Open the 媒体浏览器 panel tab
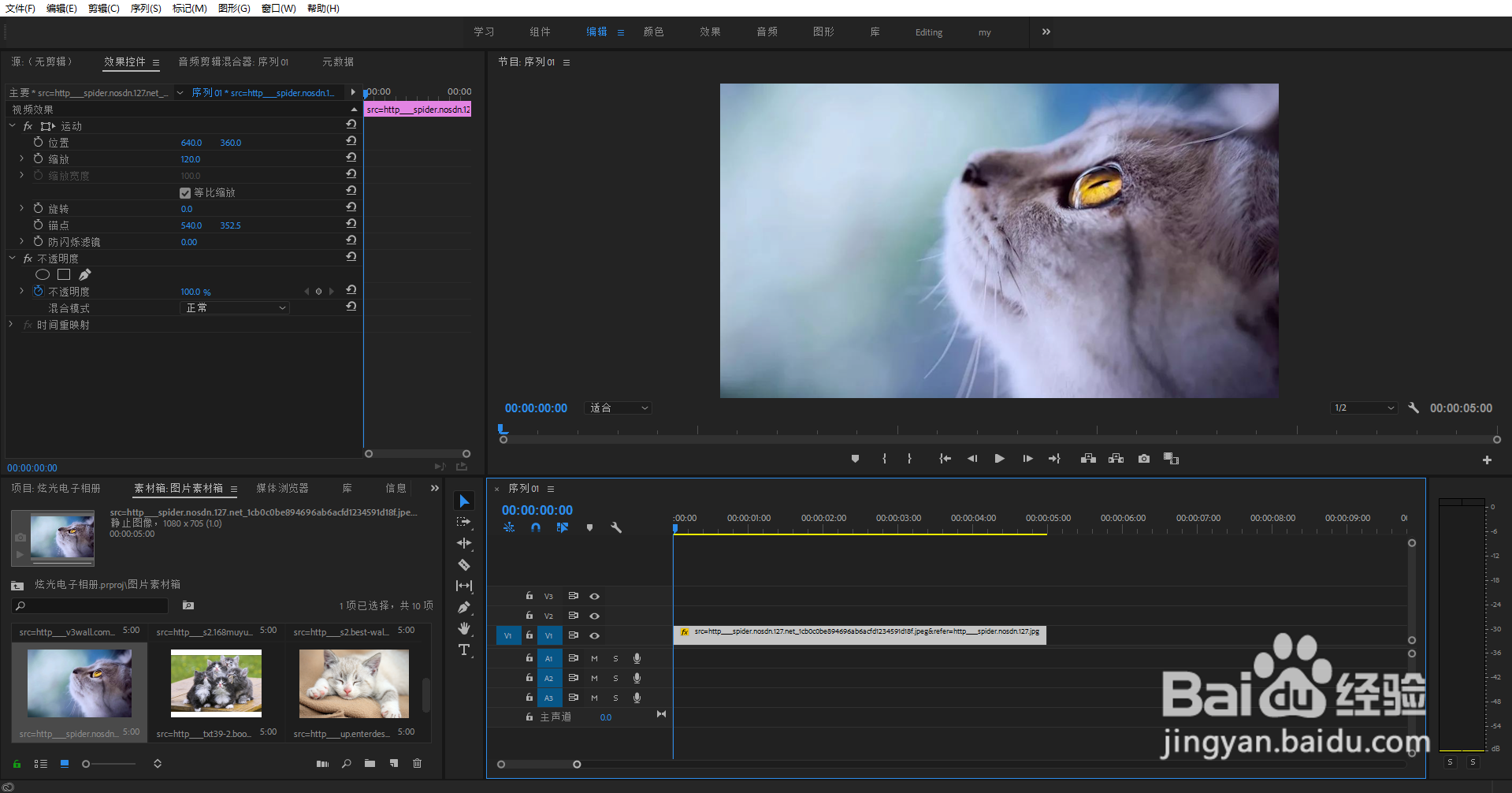The image size is (1512, 793). (282, 489)
